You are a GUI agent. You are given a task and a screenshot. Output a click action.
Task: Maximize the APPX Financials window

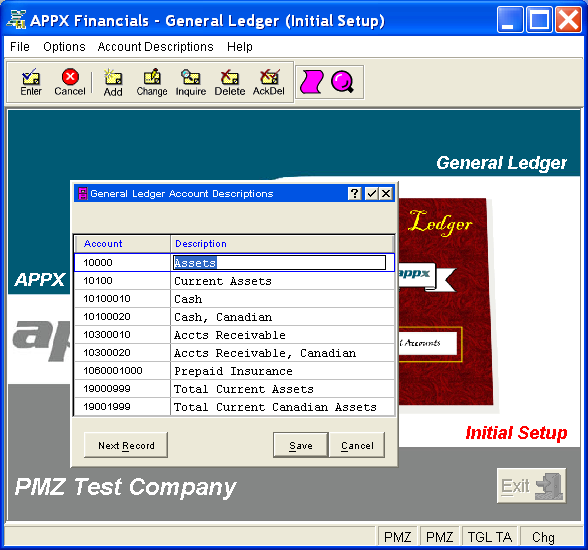coord(539,19)
